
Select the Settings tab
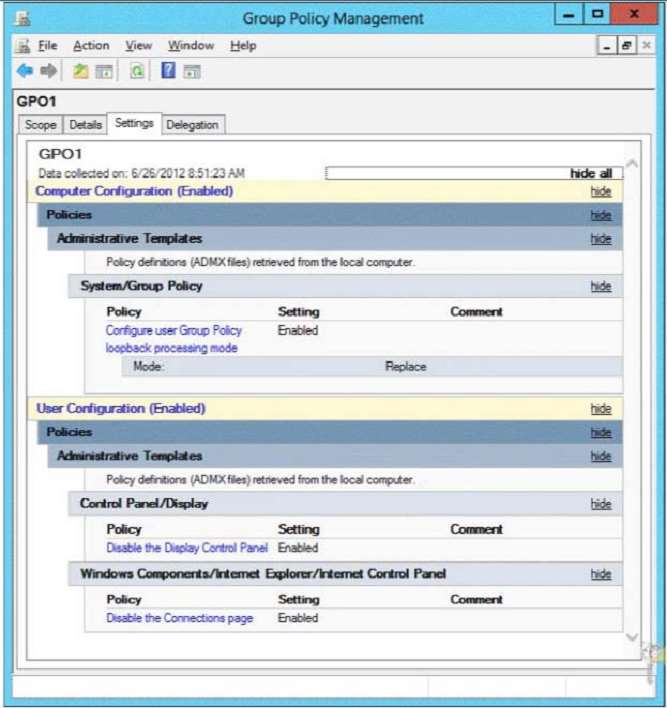click(x=134, y=123)
